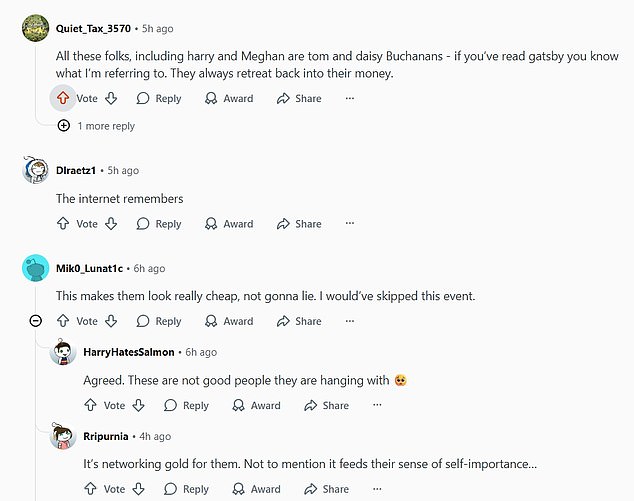Open Quiet_Tax_3570's user profile link
Screen dimensions: 634x501
99,29
